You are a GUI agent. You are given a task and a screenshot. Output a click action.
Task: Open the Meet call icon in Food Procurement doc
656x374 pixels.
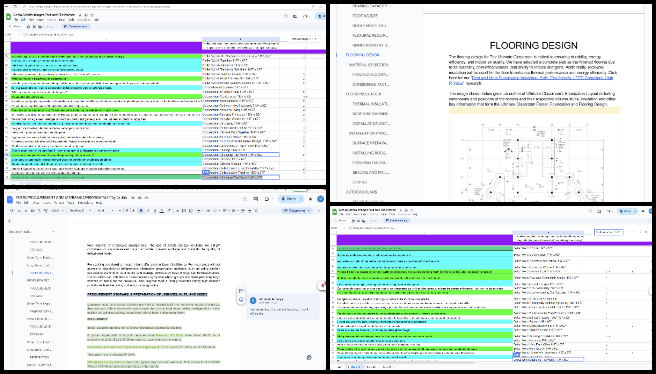(266, 199)
